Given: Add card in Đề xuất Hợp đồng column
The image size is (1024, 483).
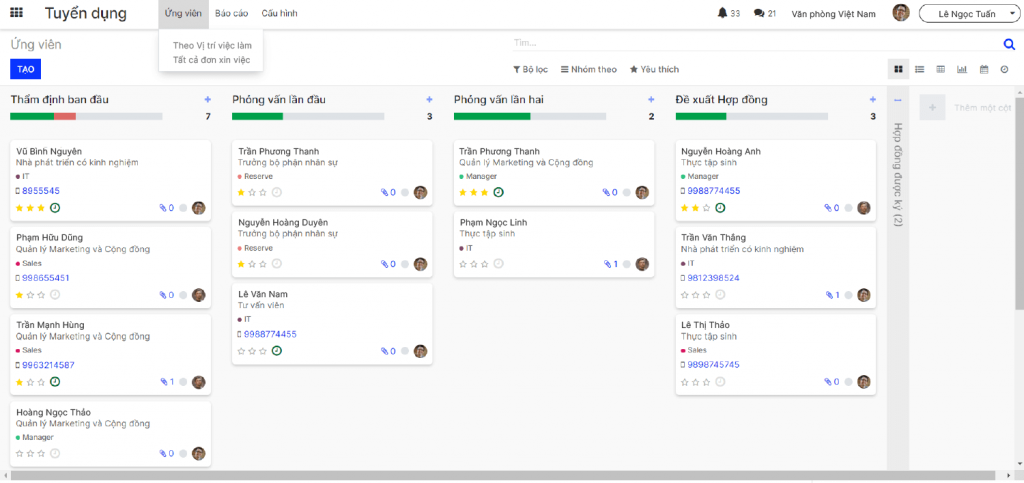Looking at the screenshot, I should click(872, 100).
